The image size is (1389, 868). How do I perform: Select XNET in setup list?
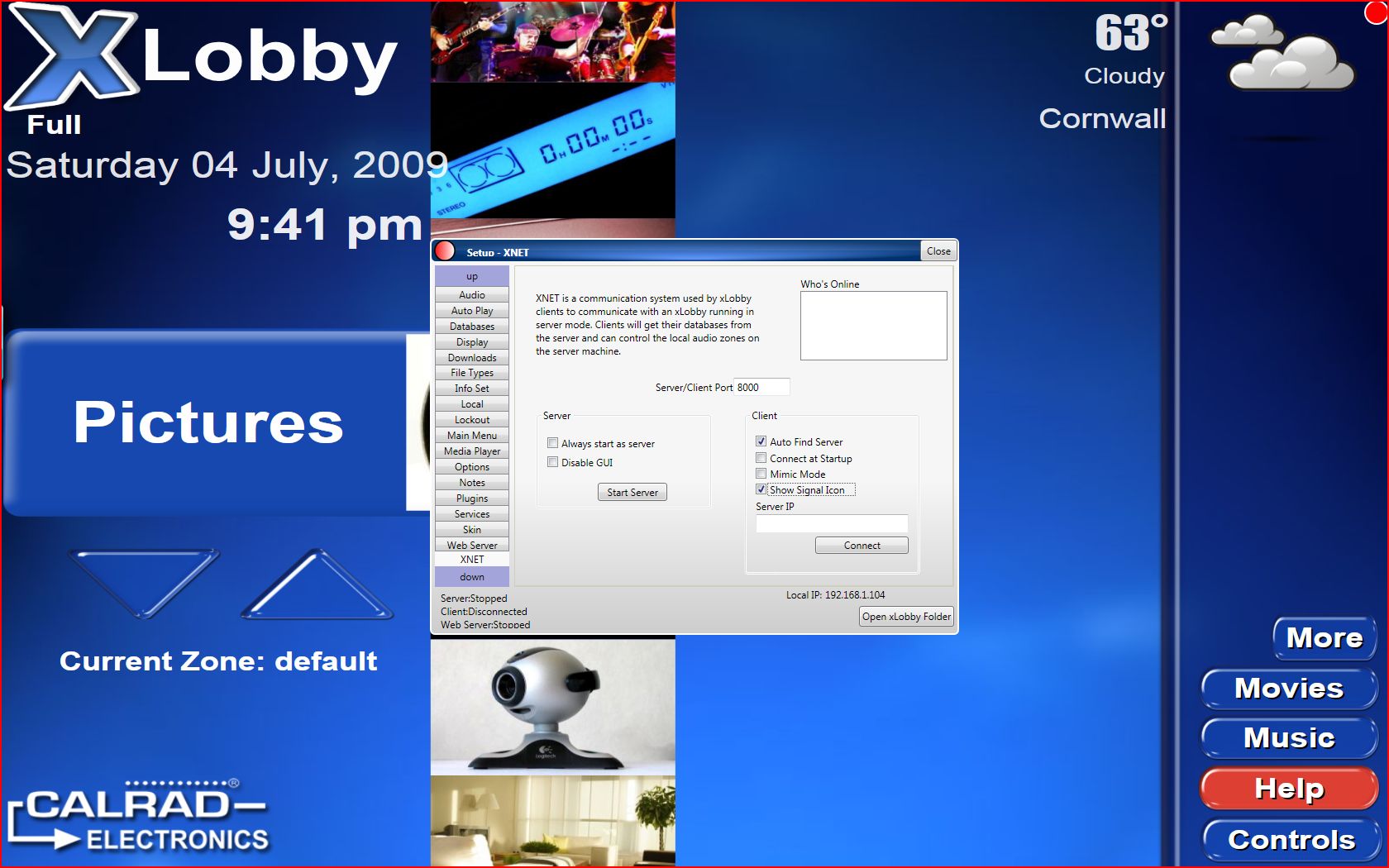coord(472,560)
